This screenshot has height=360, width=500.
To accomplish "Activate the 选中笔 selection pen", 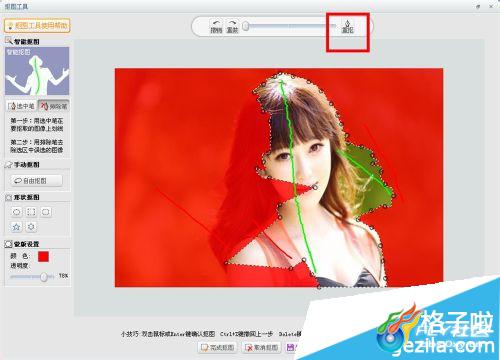I will [x=21, y=106].
